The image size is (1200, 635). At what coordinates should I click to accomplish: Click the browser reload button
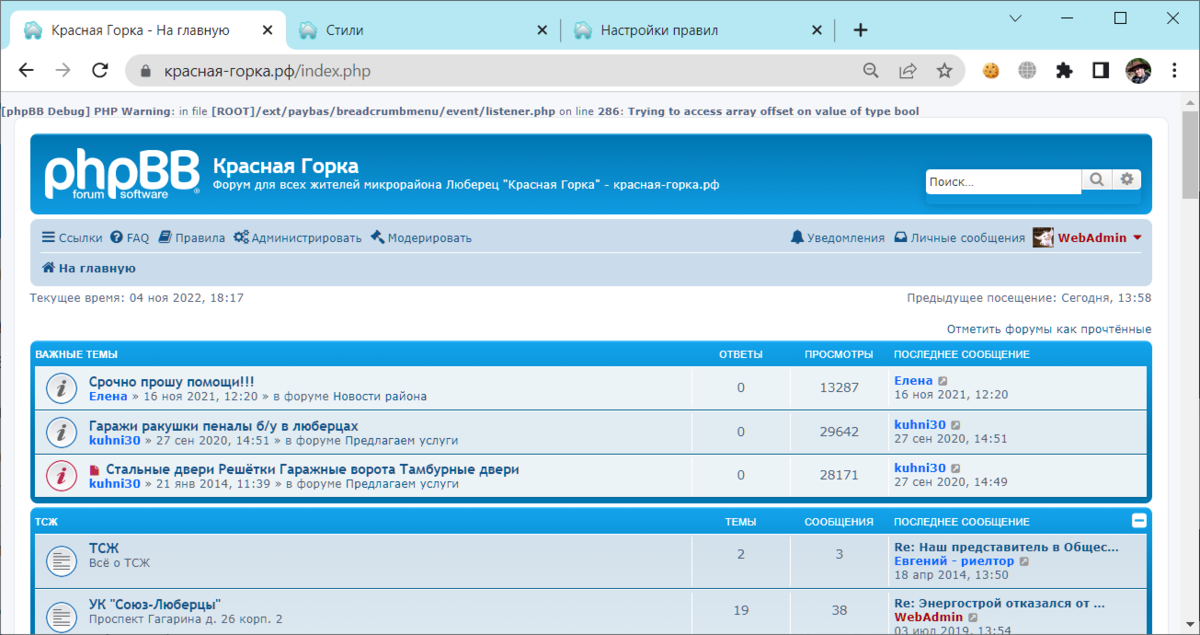coord(100,70)
